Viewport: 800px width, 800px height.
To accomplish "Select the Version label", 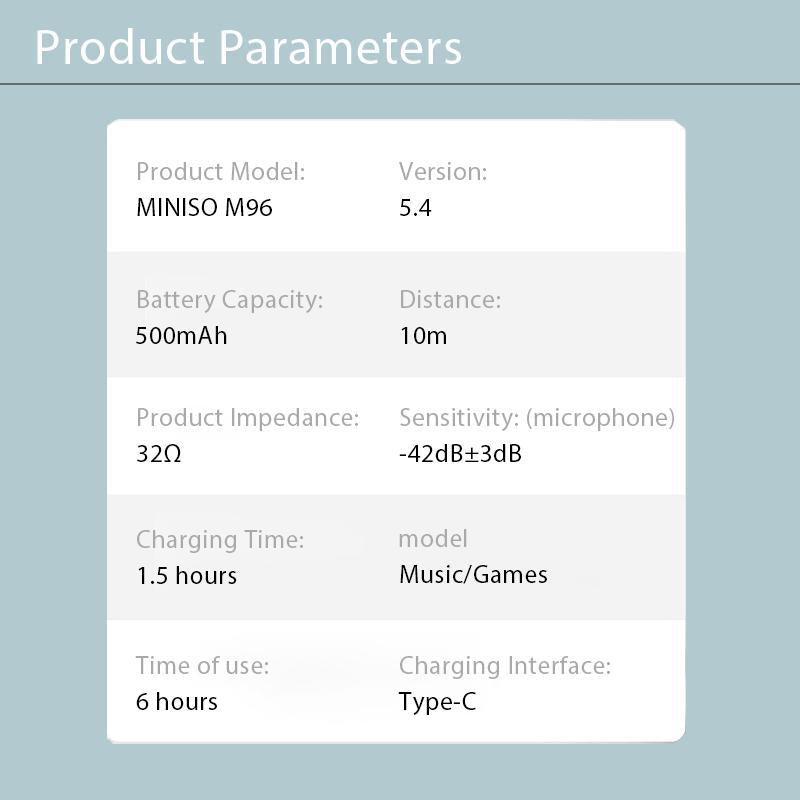I will click(443, 172).
